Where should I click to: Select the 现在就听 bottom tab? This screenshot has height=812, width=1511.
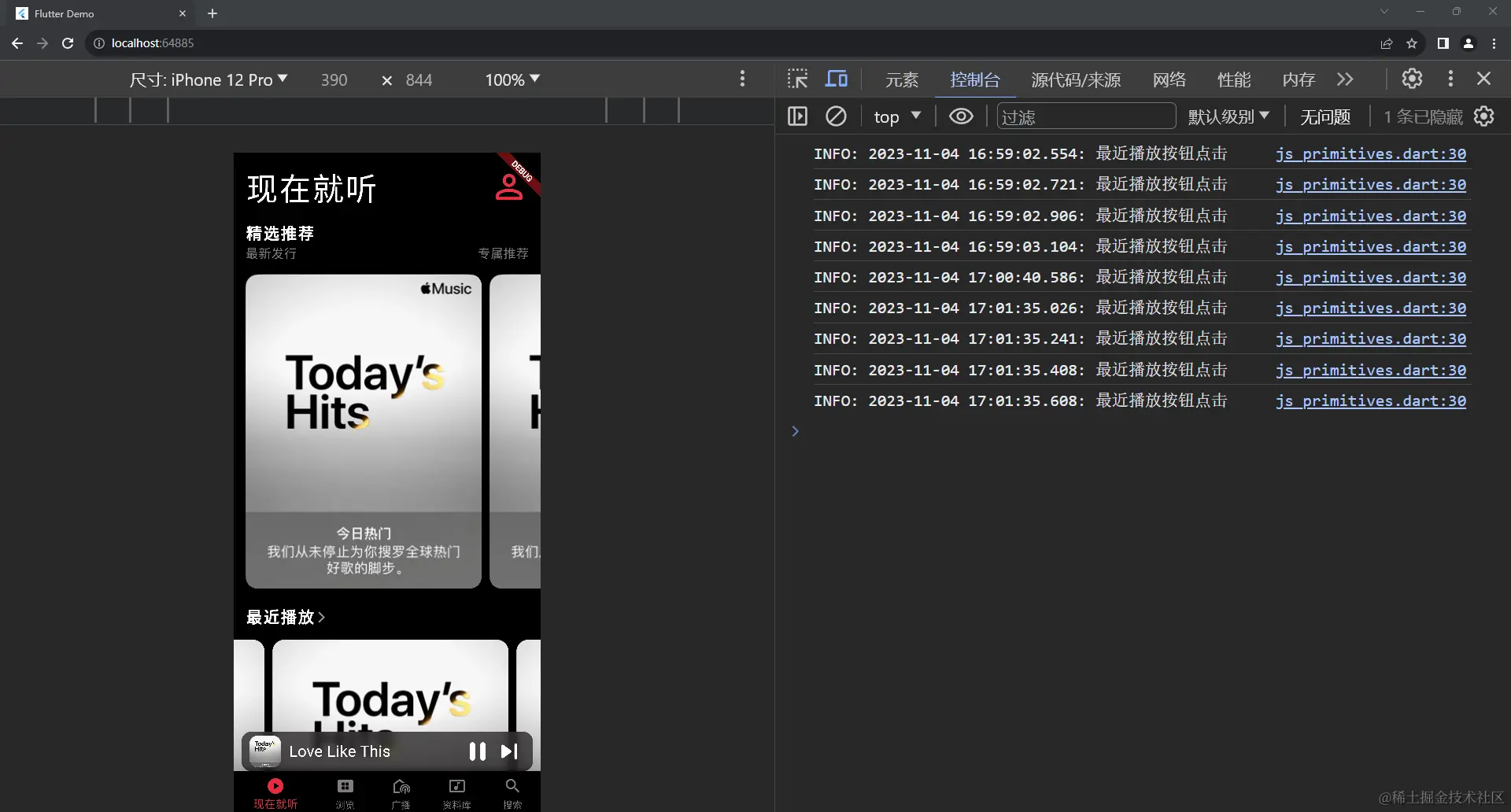(x=275, y=793)
